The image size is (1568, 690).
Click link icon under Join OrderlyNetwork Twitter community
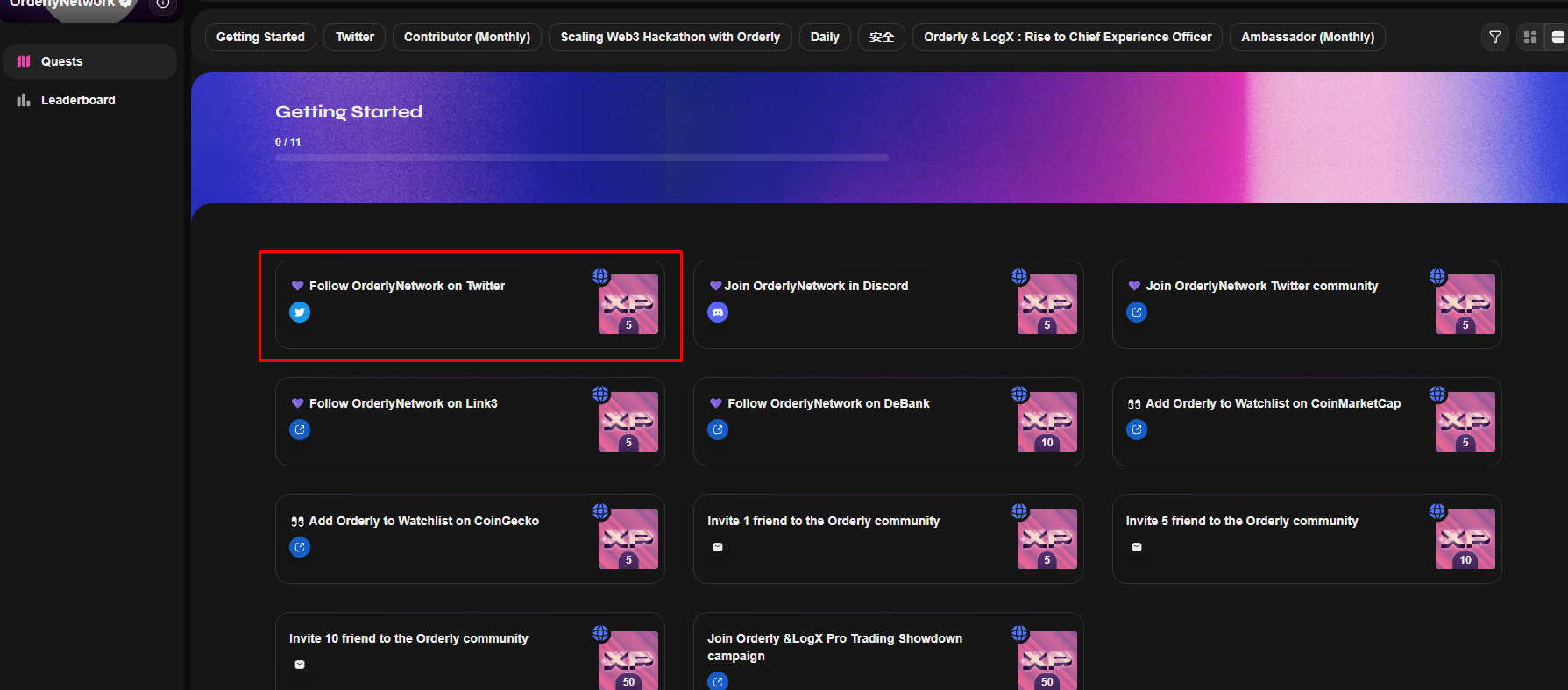click(x=1137, y=312)
